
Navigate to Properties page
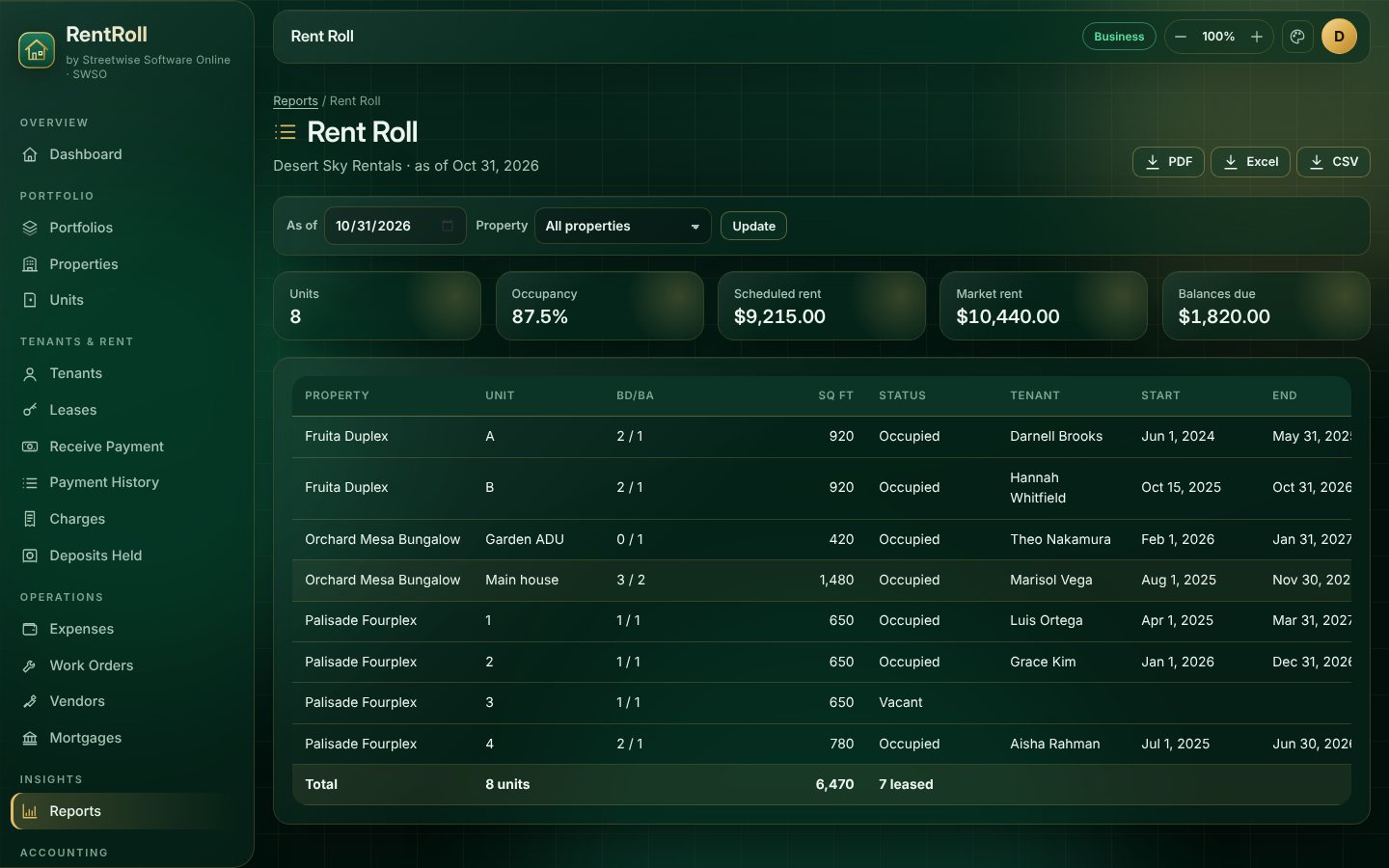point(126,264)
